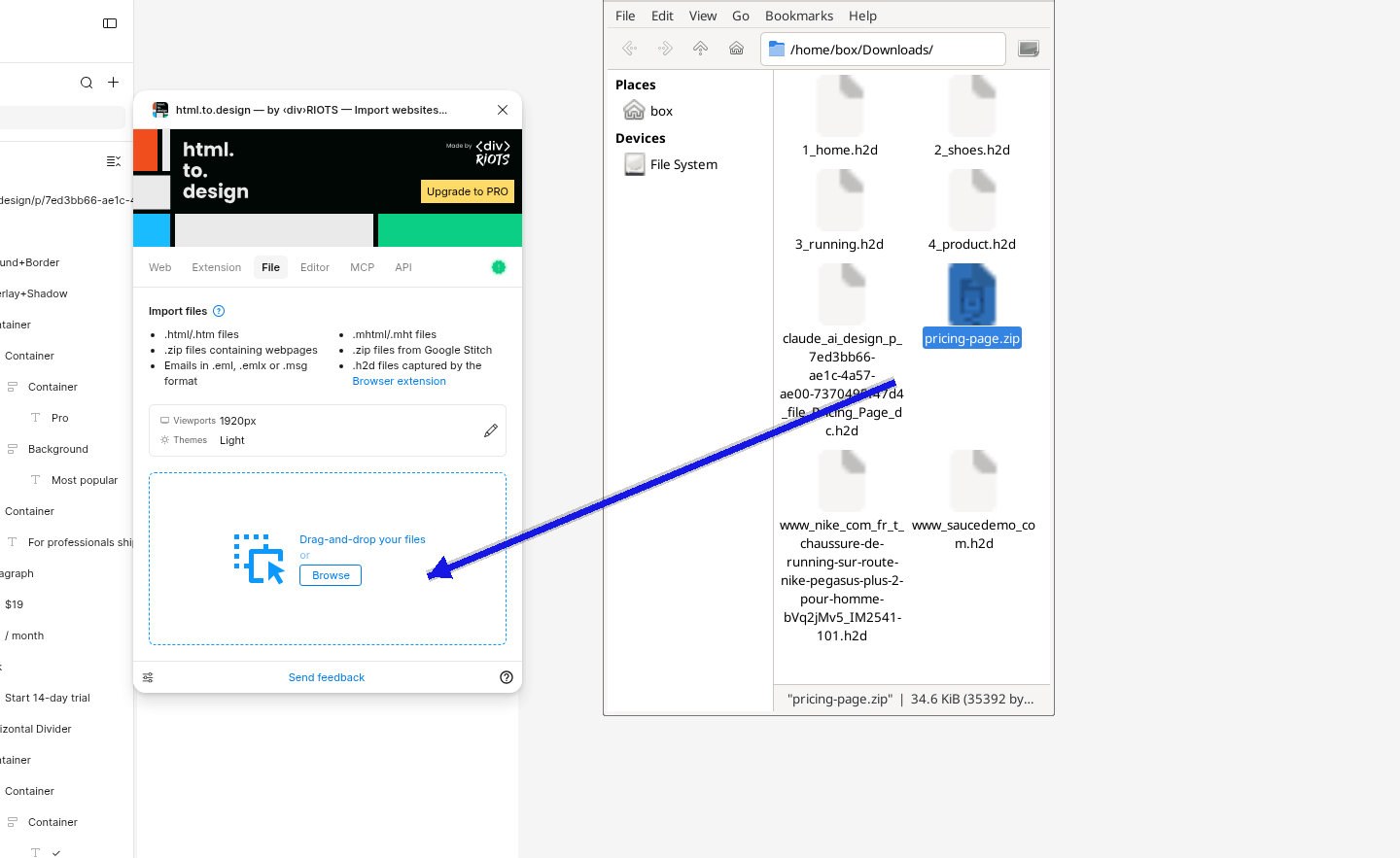The width and height of the screenshot is (1400, 858).
Task: Select the www_saucedemo_com.h2d file
Action: [973, 500]
